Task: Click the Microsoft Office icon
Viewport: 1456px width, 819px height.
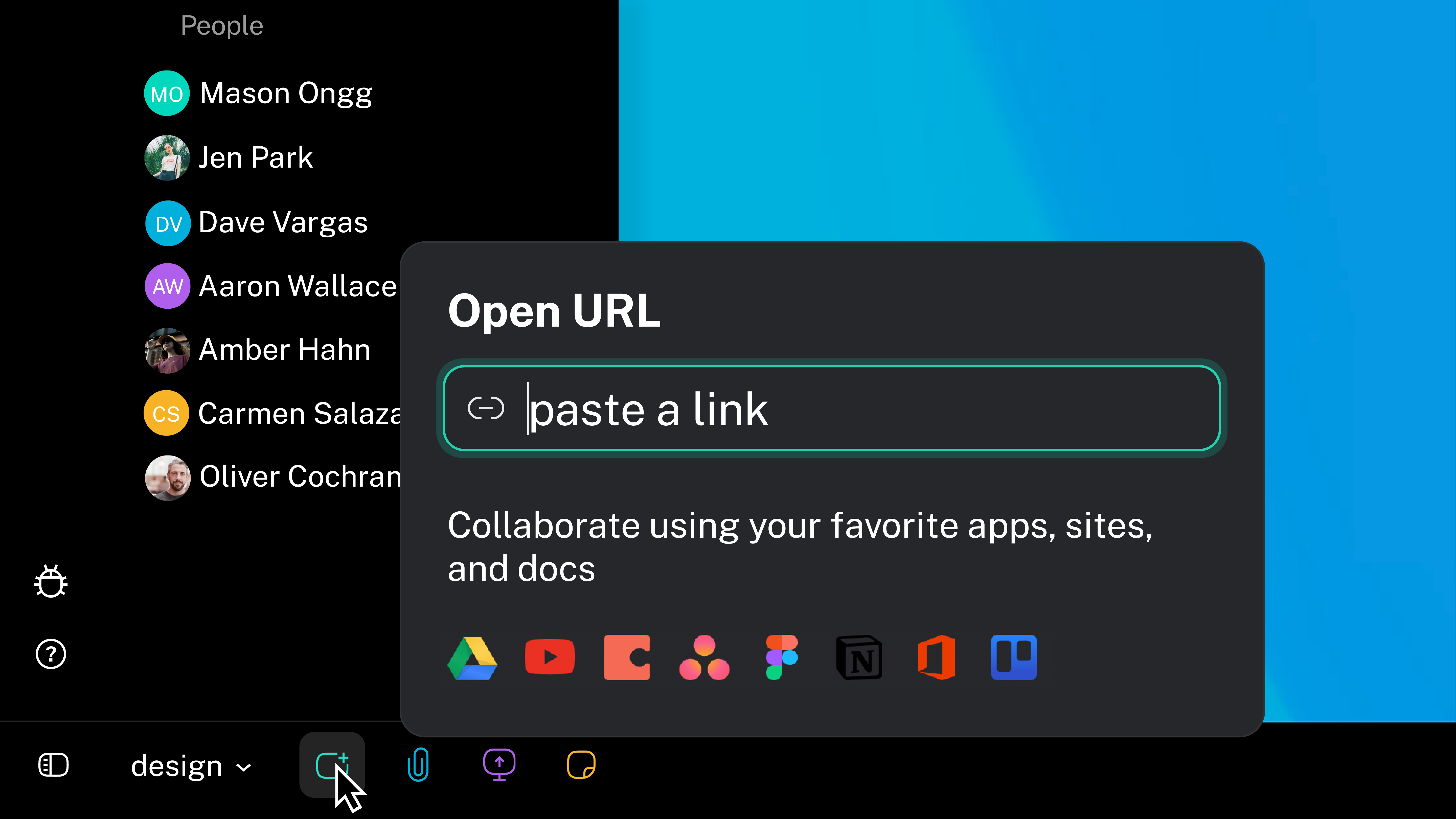Action: 937,657
